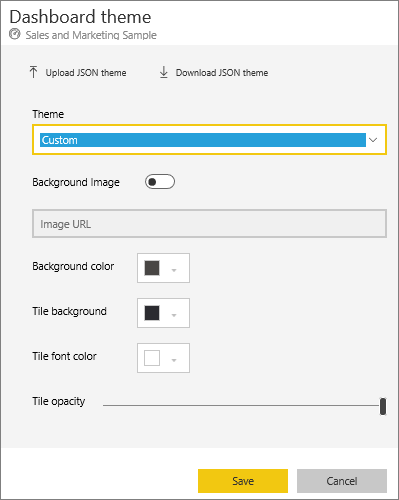The image size is (399, 500).
Task: Toggle the Background Image switch
Action: (160, 182)
